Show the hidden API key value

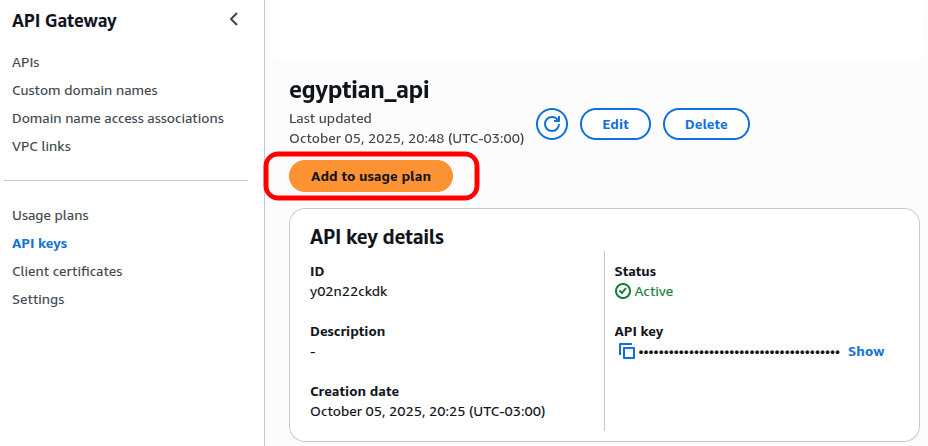(x=866, y=351)
